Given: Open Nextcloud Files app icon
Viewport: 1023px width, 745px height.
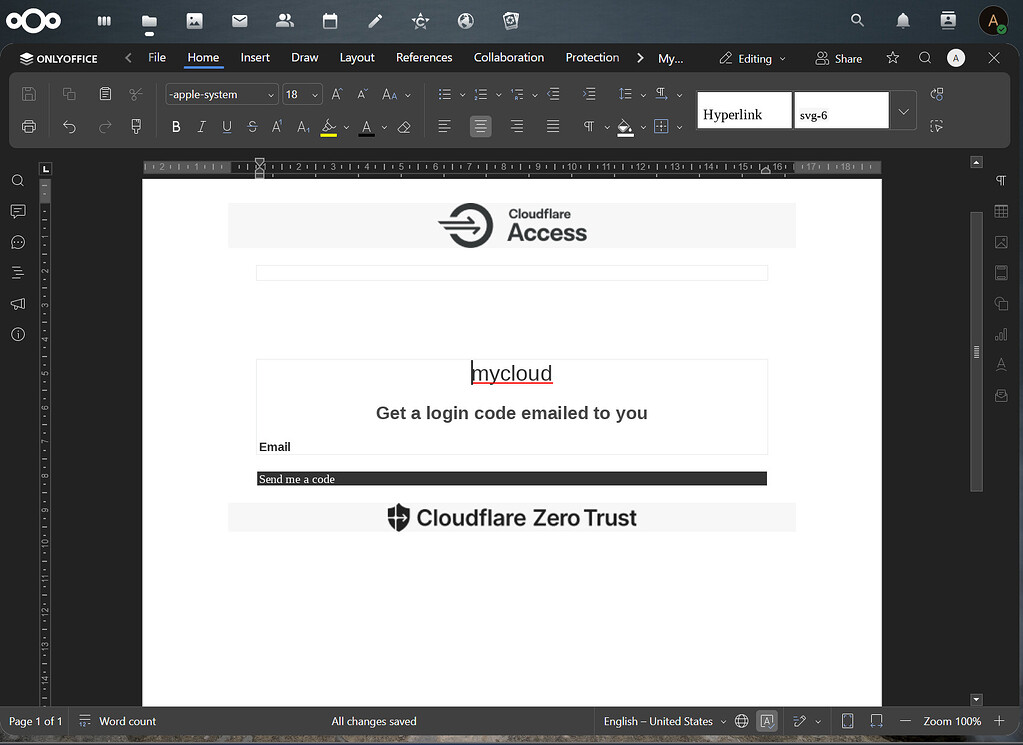Looking at the screenshot, I should point(149,22).
